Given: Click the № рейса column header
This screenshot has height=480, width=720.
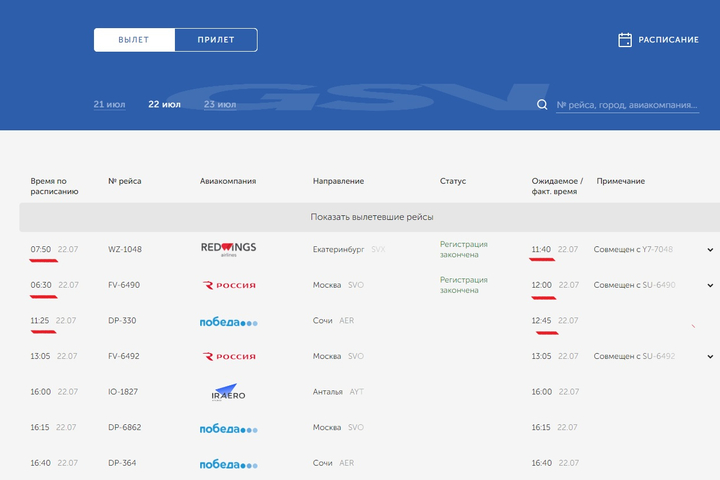Looking at the screenshot, I should click(x=124, y=181).
